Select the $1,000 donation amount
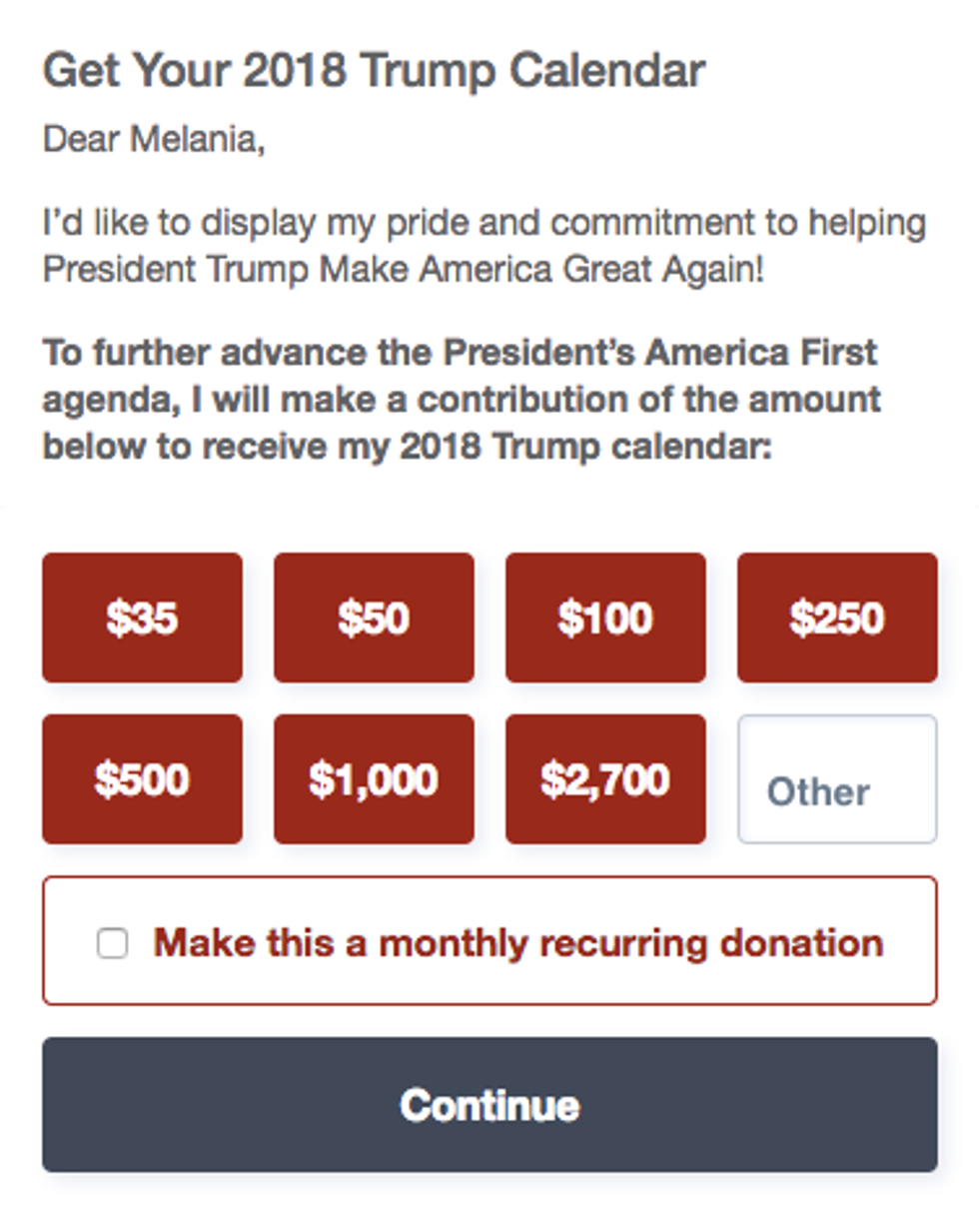 pyautogui.click(x=374, y=779)
